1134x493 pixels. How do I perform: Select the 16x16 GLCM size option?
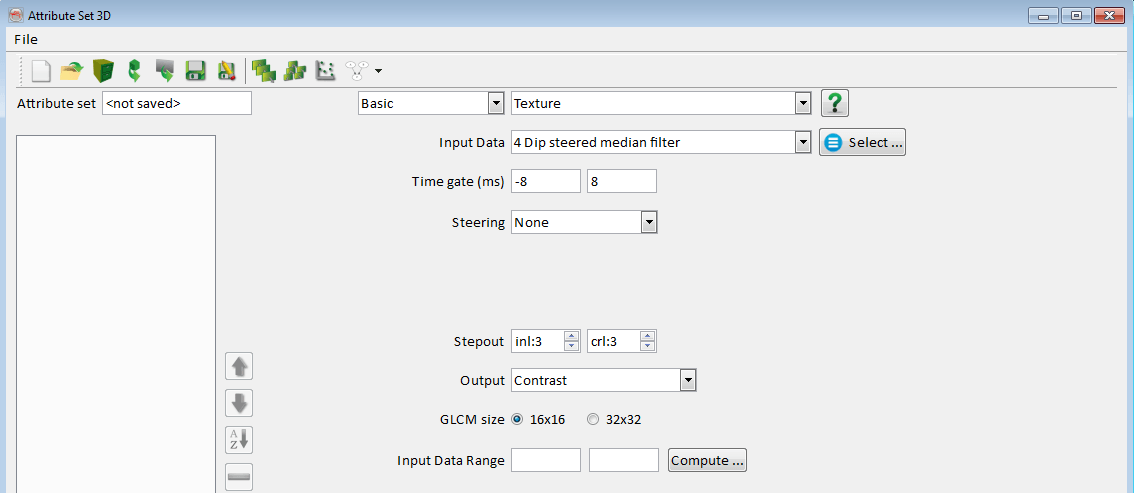pos(517,420)
